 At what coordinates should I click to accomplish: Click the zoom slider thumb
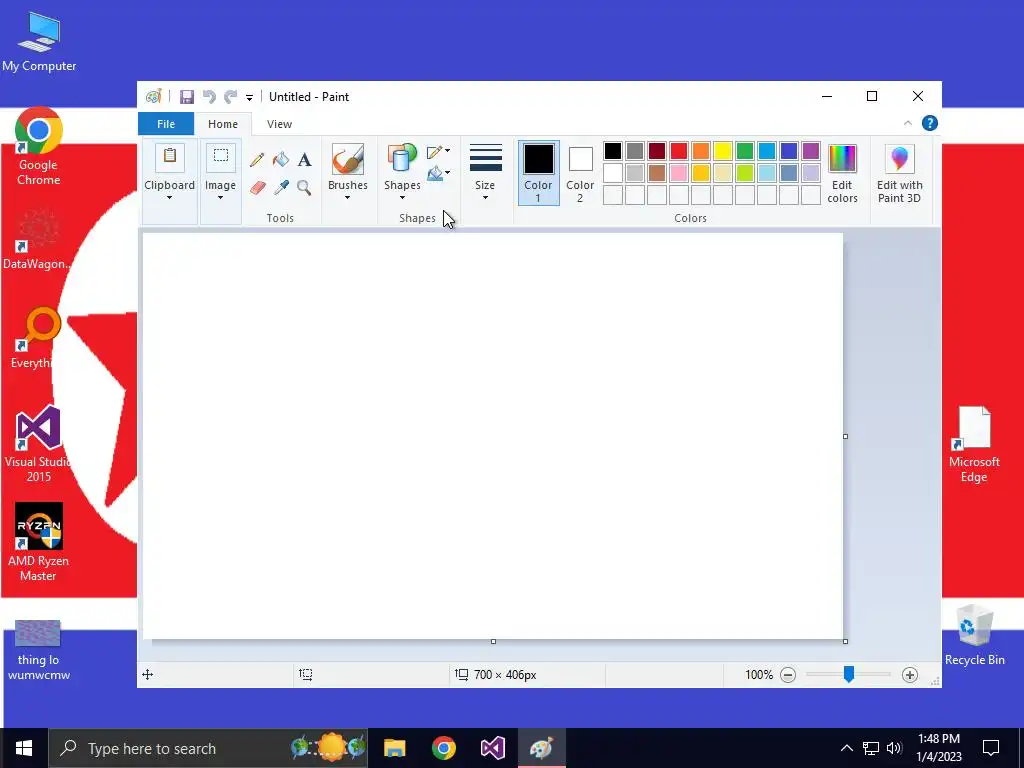click(848, 674)
